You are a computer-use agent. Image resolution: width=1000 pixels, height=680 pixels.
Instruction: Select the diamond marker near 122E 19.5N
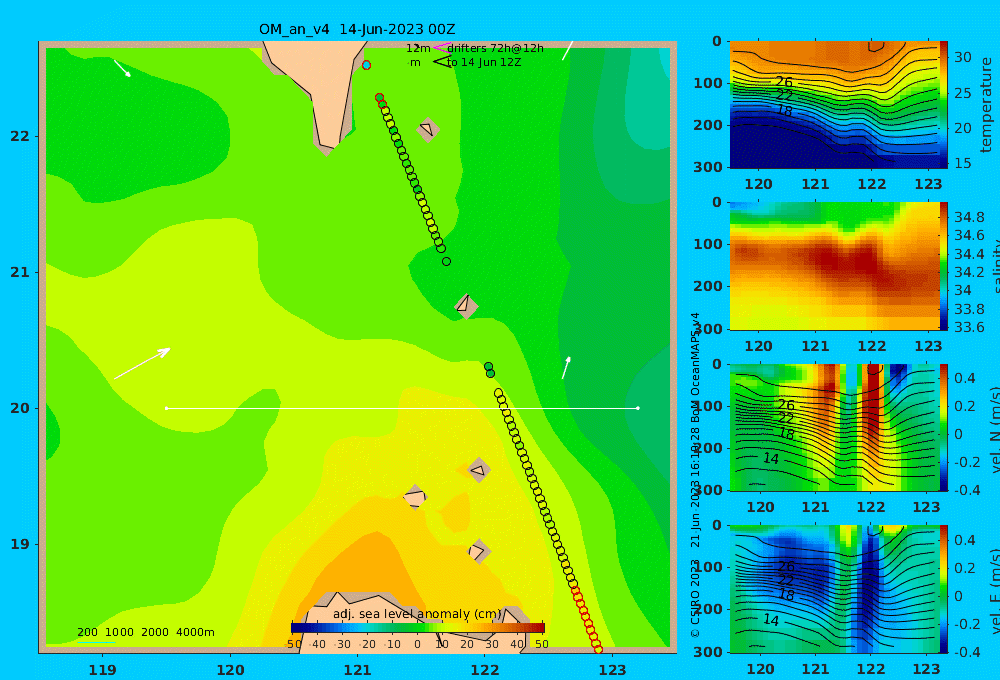click(x=478, y=470)
